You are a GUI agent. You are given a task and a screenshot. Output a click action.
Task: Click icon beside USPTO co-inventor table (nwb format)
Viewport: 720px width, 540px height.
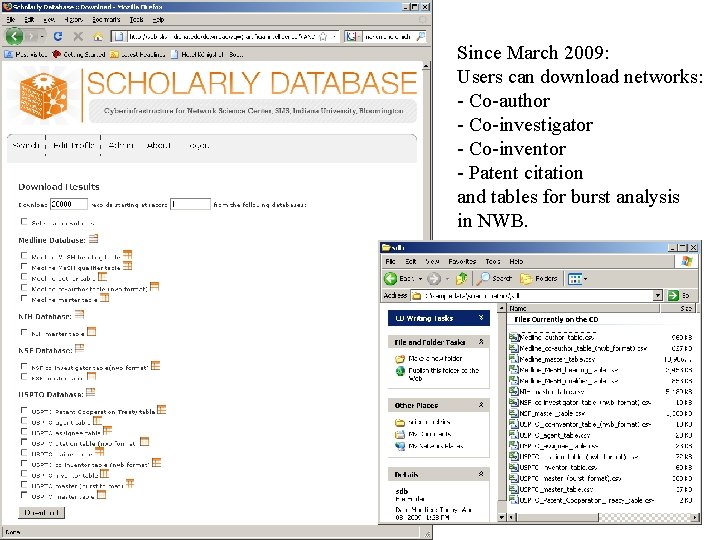tap(157, 463)
